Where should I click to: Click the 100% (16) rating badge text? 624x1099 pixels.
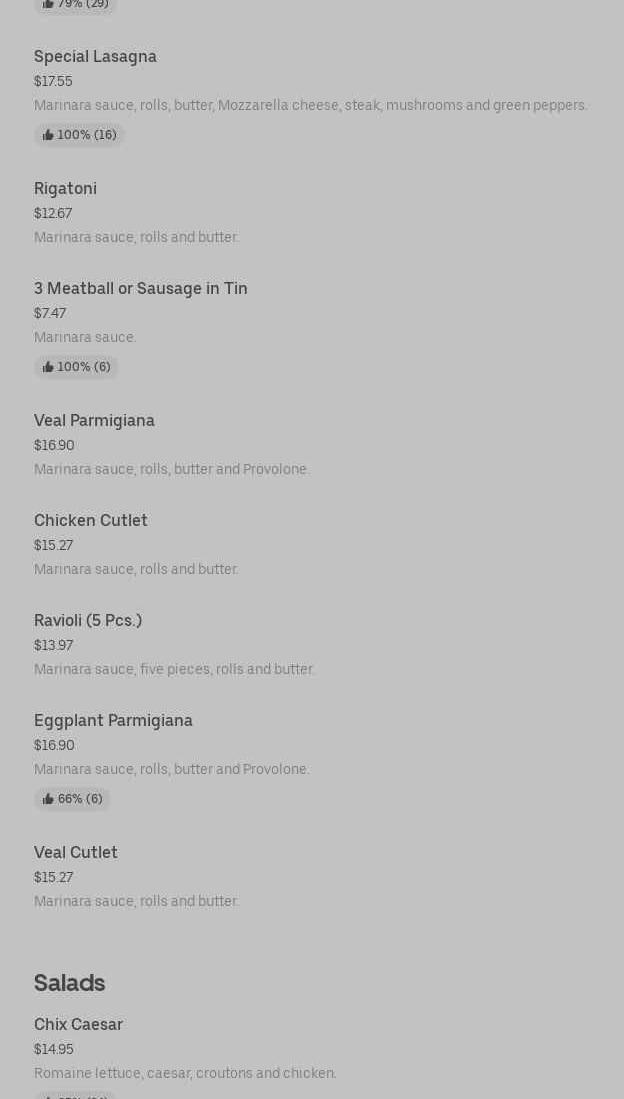(87, 135)
